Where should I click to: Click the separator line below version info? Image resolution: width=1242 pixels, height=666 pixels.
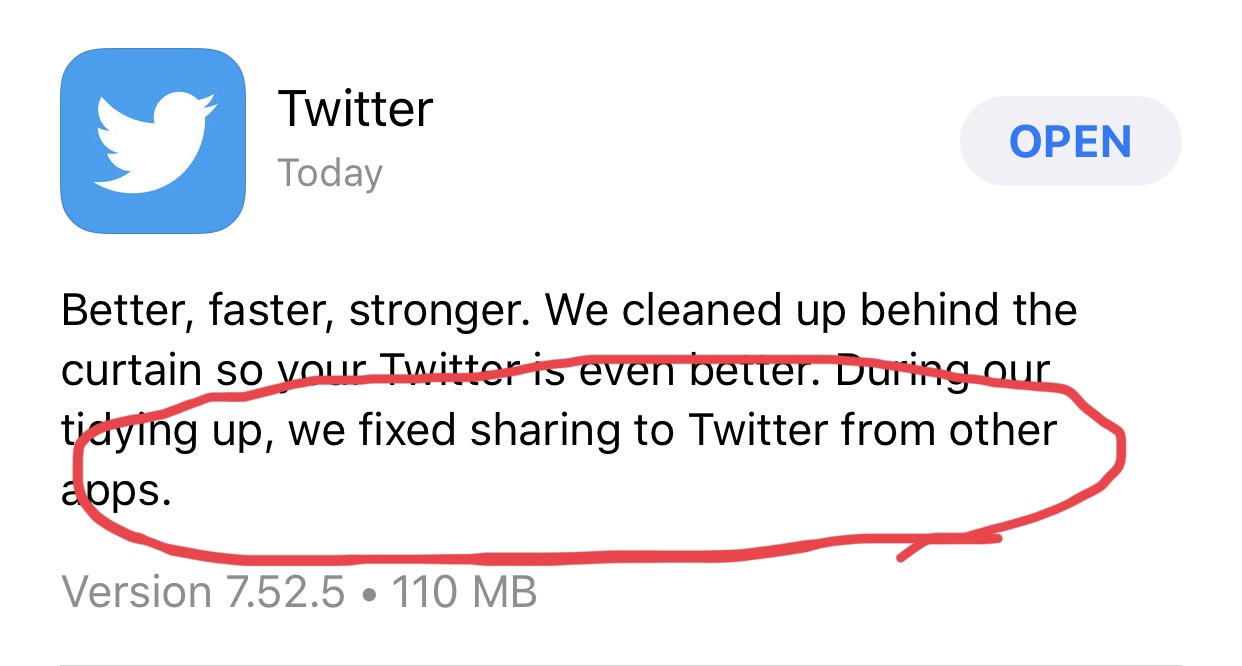(651, 663)
